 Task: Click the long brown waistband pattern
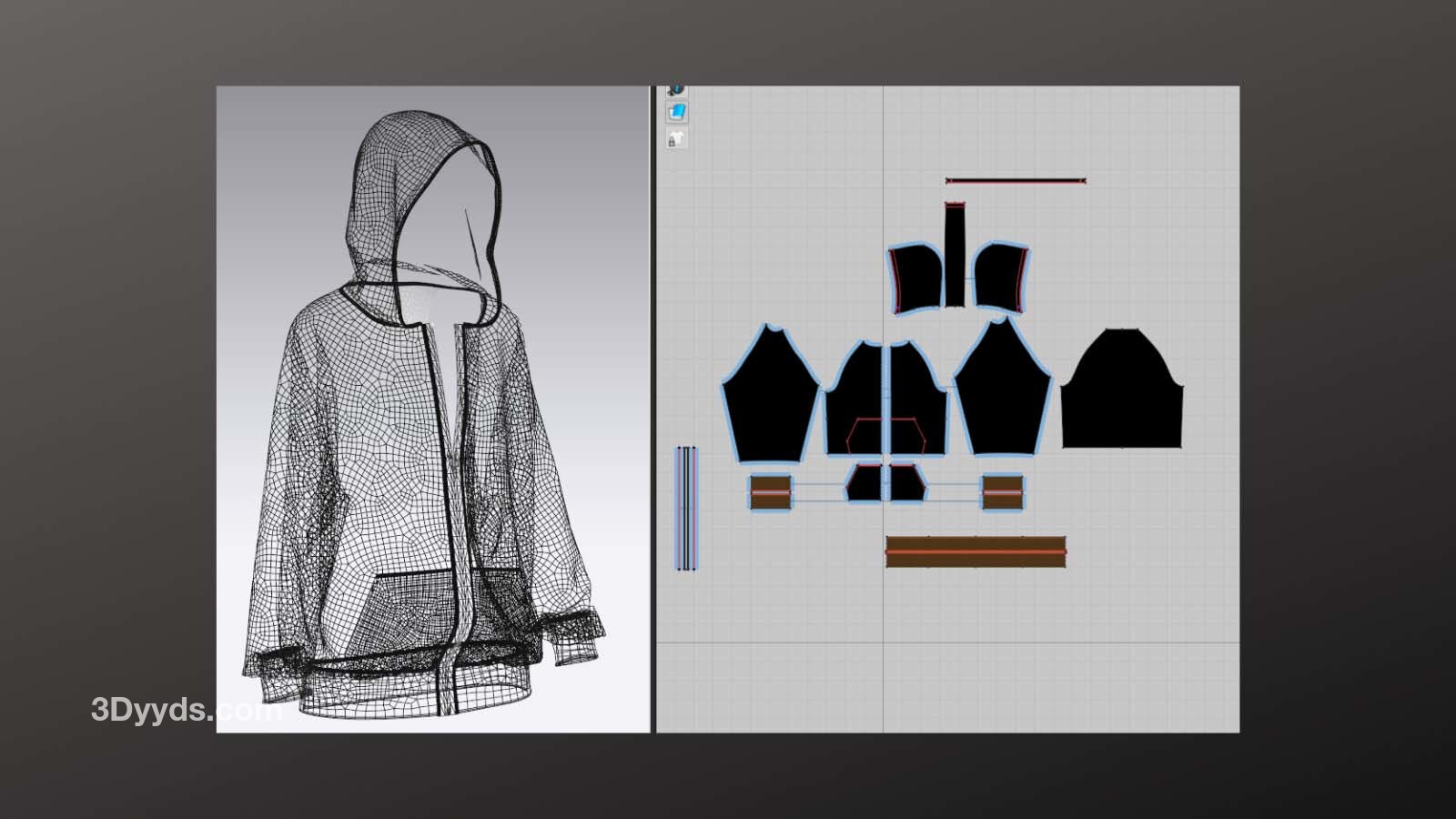pos(976,551)
